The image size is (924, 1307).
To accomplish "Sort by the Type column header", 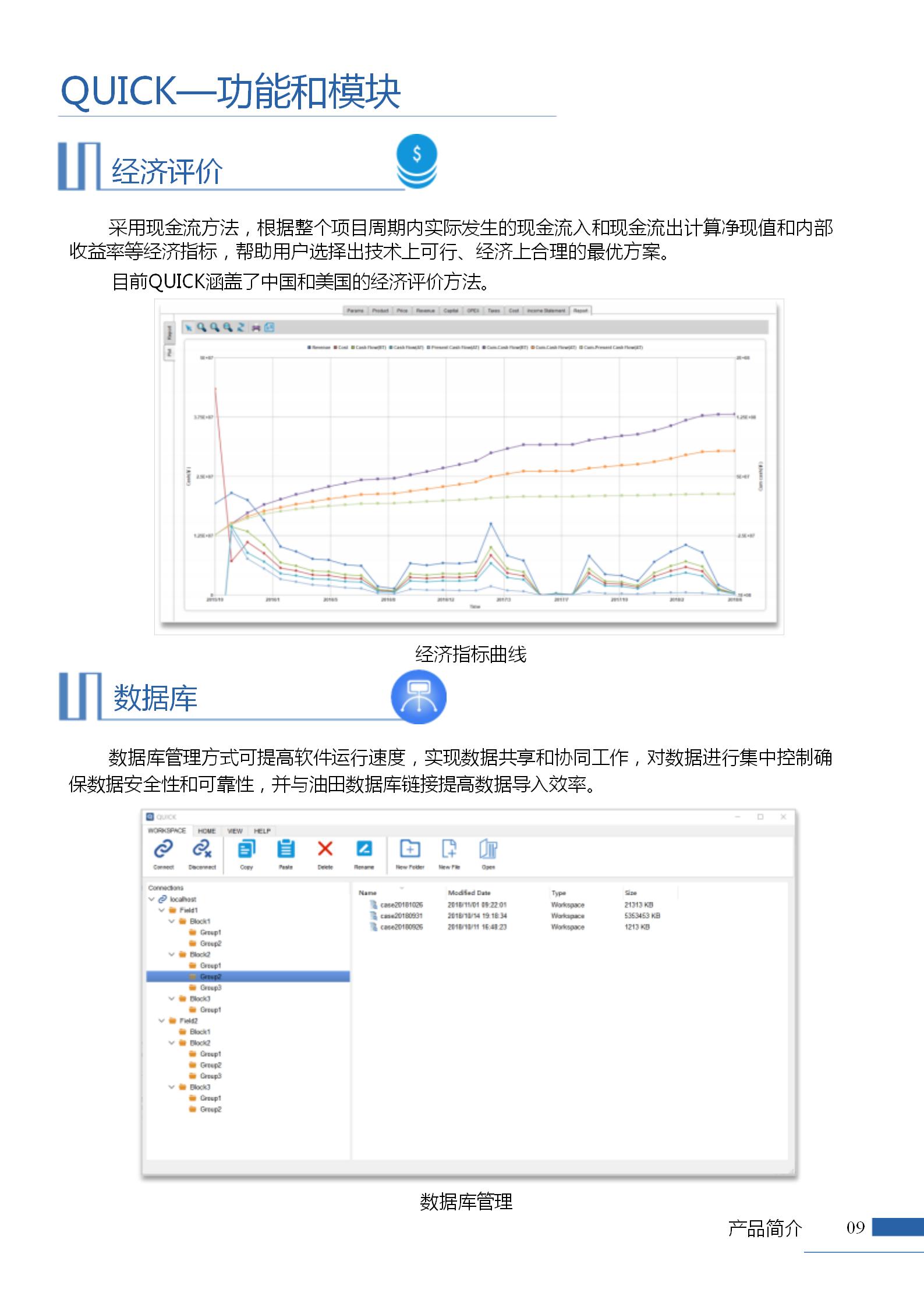I will [x=558, y=892].
